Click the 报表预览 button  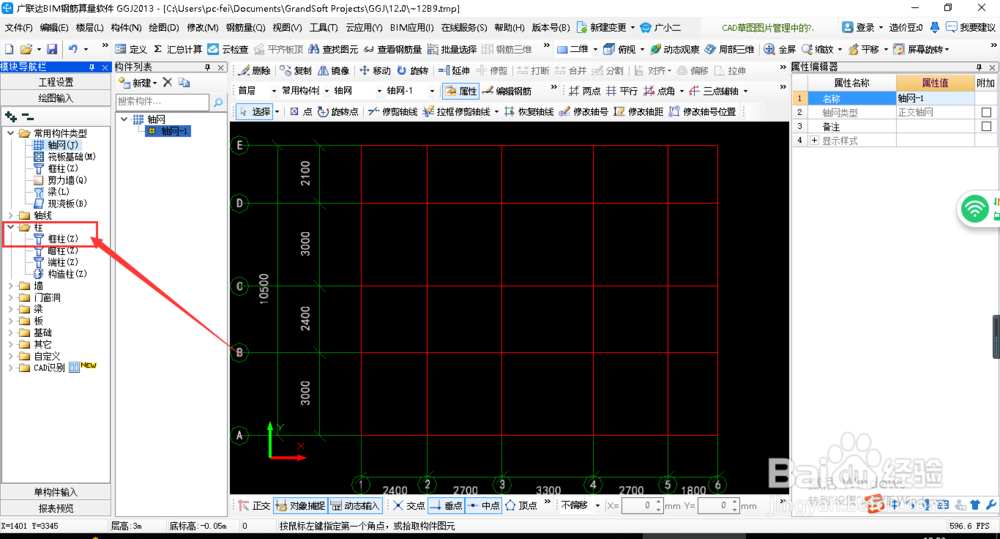56,508
